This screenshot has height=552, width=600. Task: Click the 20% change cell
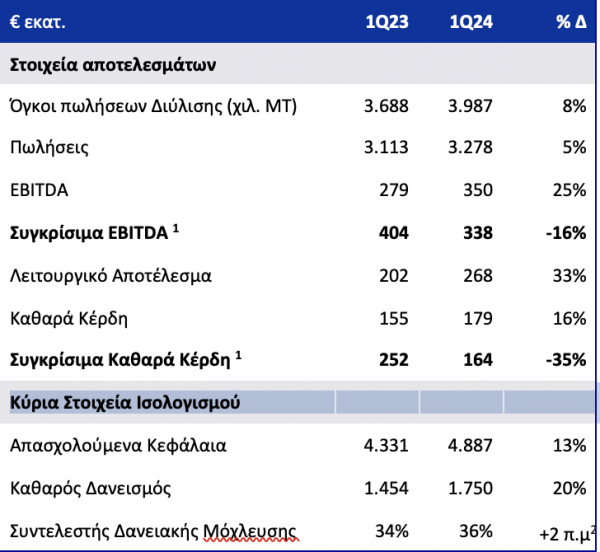570,488
